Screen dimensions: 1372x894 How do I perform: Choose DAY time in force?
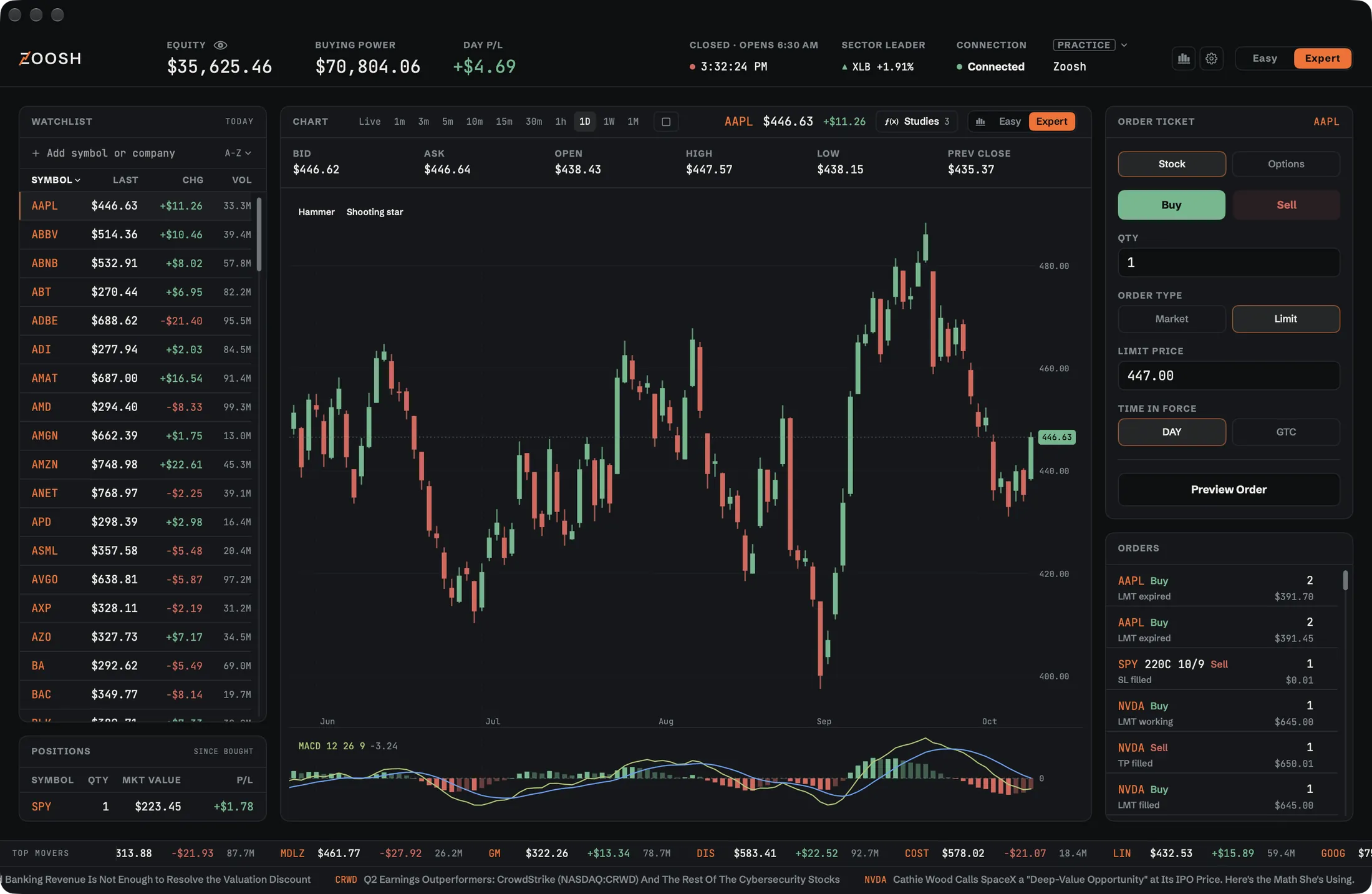pos(1171,432)
